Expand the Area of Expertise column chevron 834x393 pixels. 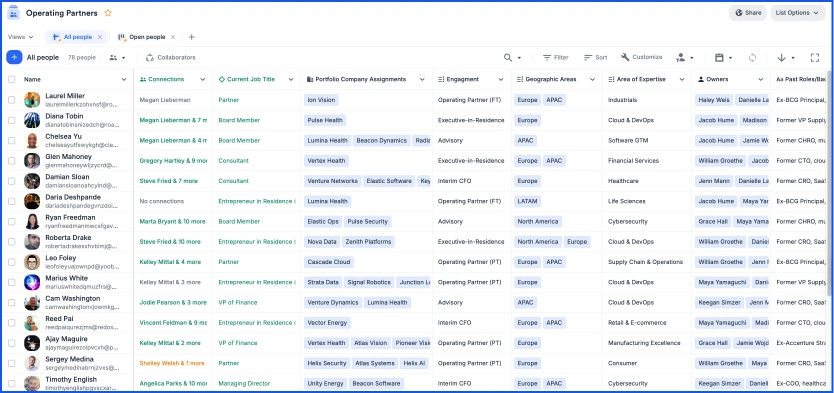682,79
